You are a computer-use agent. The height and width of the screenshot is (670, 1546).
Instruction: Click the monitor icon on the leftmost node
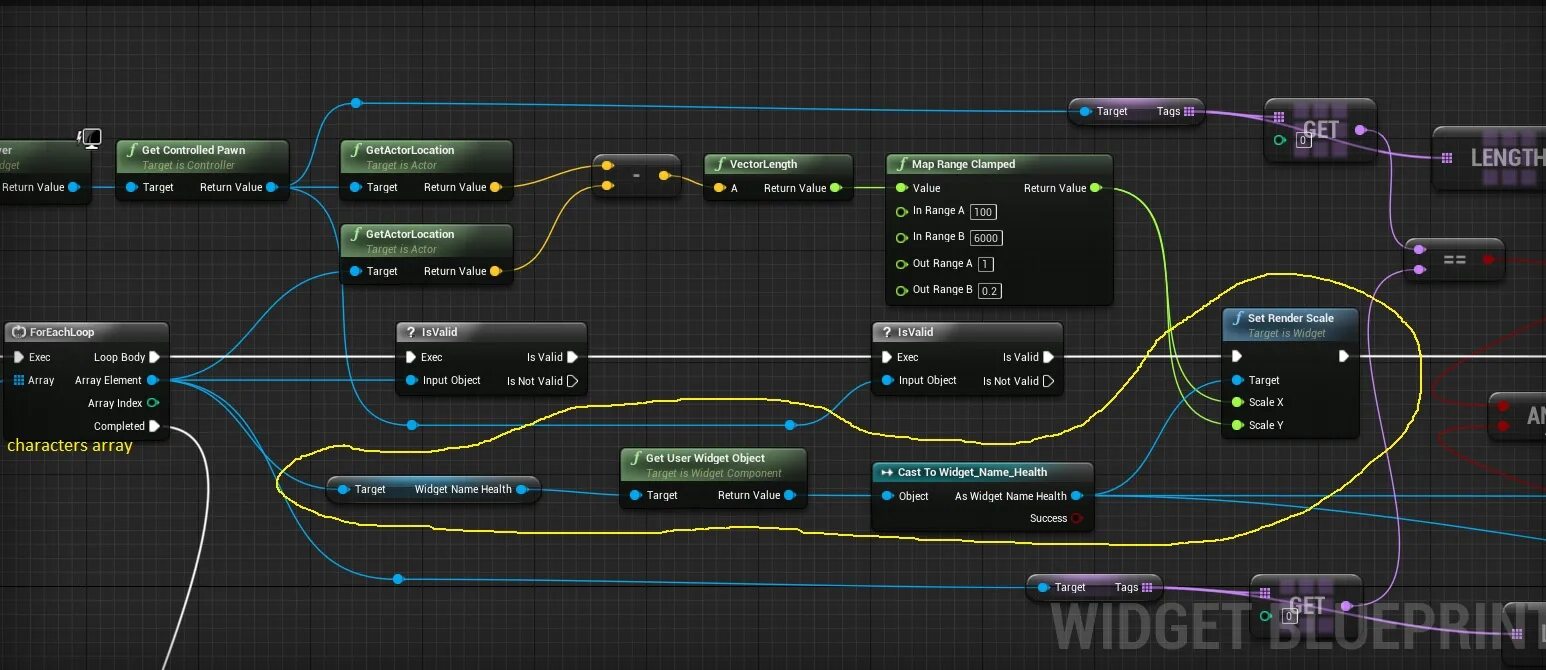click(x=90, y=137)
